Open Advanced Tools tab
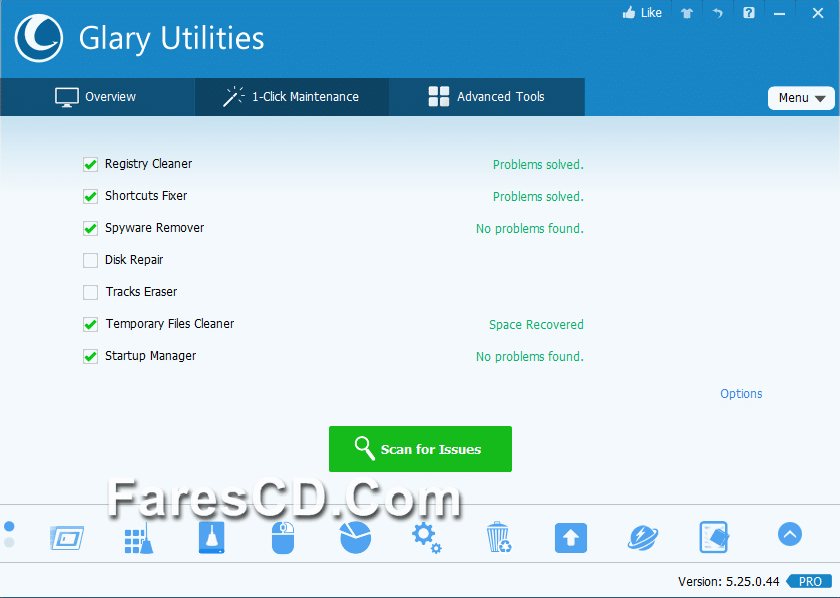Screen dimensions: 840x598 point(487,97)
